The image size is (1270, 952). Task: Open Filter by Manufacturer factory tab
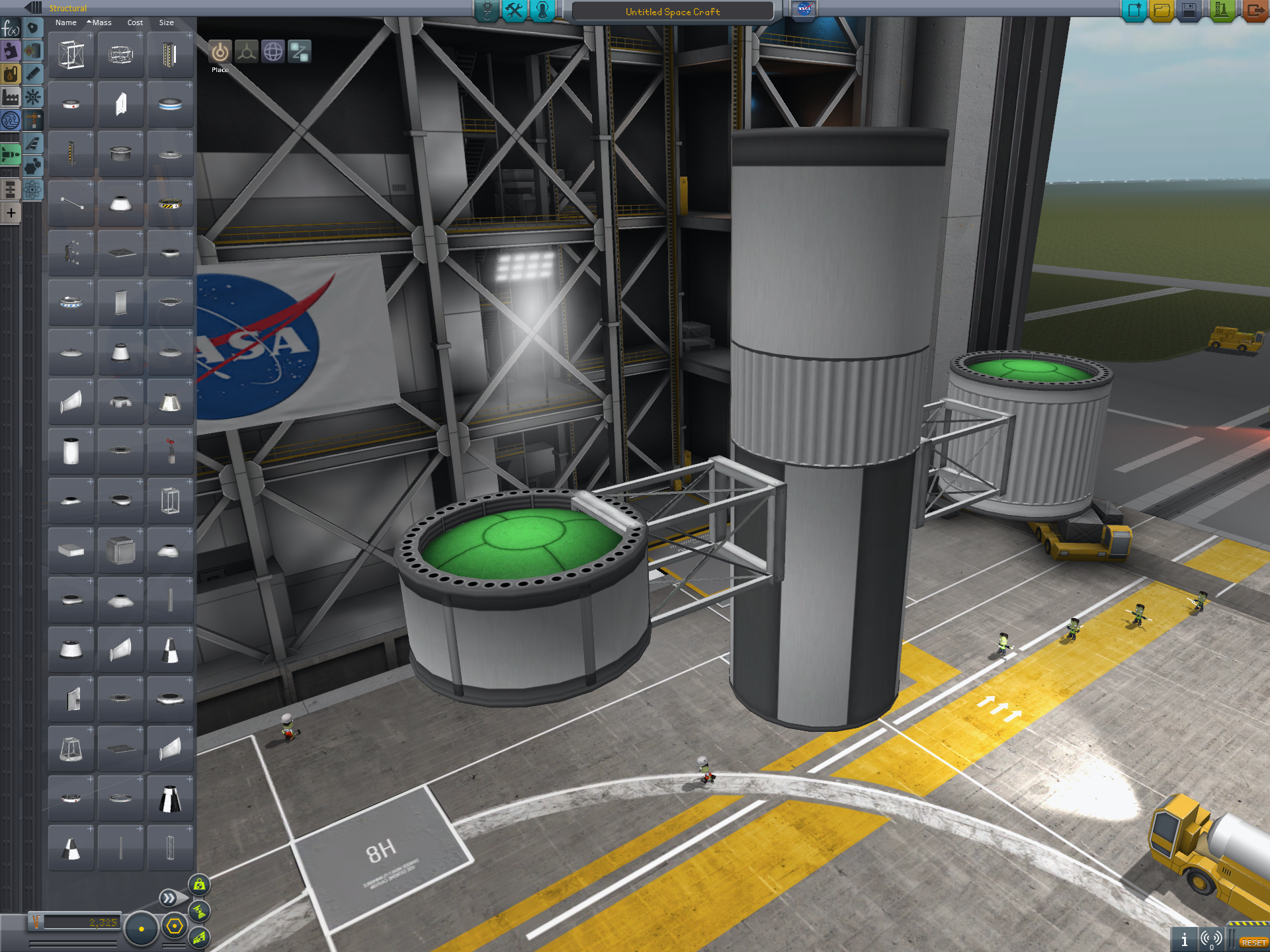[x=11, y=97]
